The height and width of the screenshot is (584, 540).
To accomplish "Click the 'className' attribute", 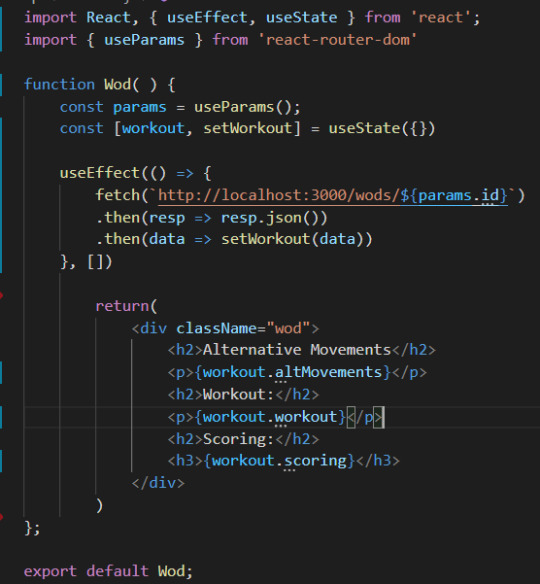I will [216, 328].
